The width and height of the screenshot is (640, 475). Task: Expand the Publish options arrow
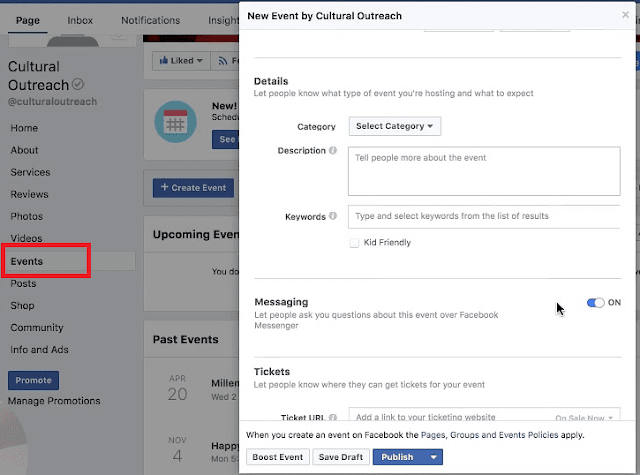pos(433,457)
